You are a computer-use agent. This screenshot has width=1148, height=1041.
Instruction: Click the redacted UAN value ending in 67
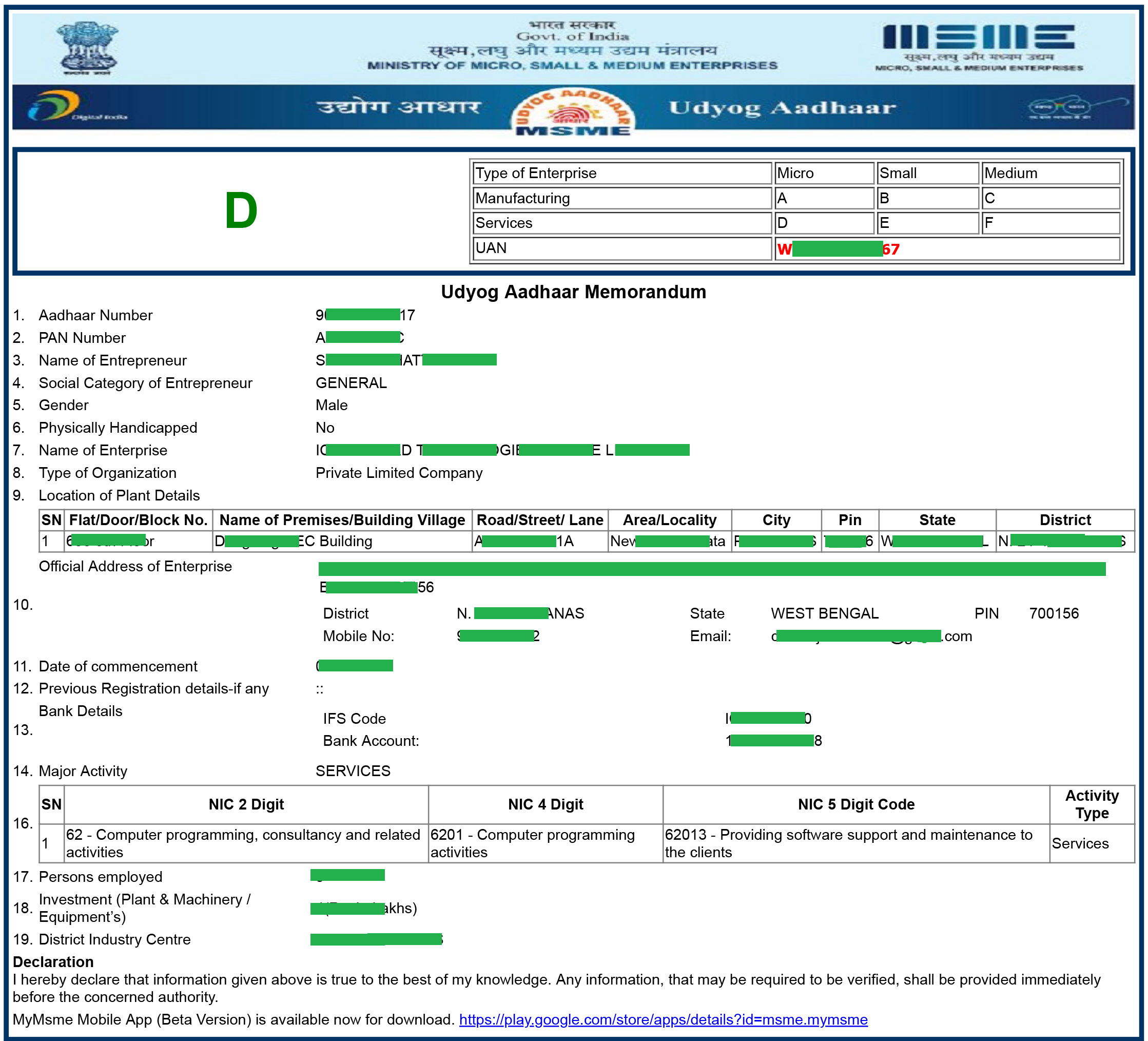[838, 249]
